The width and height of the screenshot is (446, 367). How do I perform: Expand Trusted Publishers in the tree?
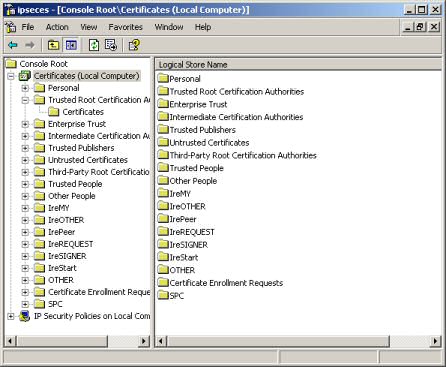point(25,148)
